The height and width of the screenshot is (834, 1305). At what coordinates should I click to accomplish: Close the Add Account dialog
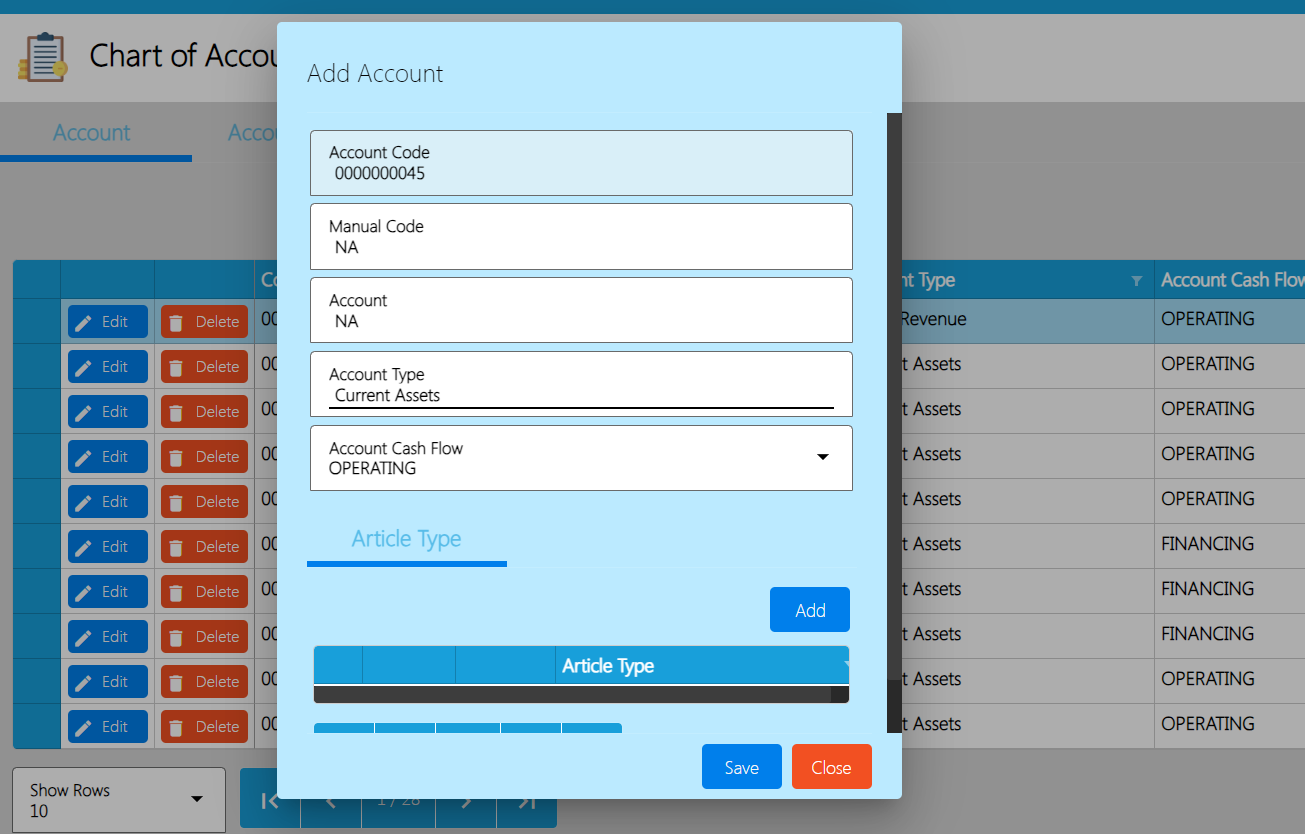pyautogui.click(x=831, y=767)
